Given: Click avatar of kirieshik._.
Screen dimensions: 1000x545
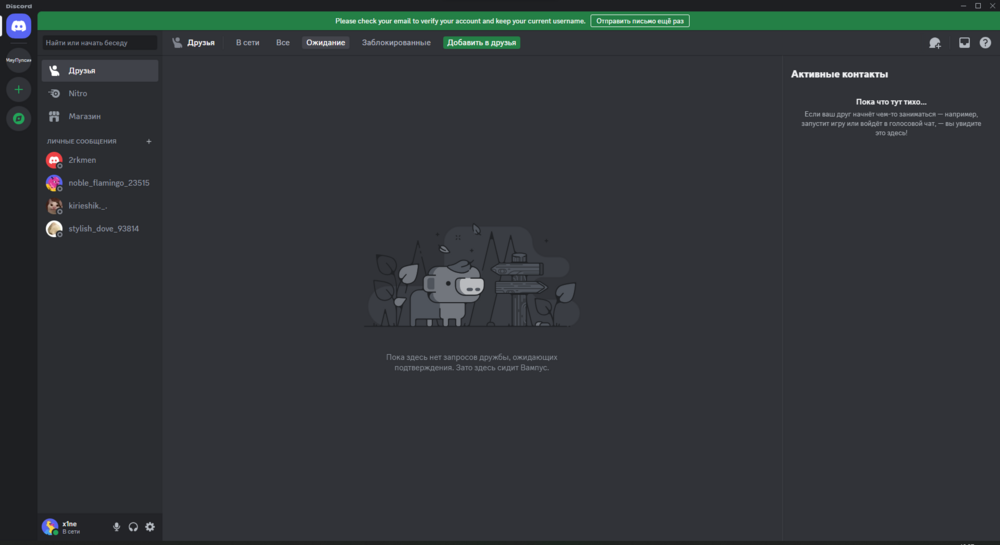Looking at the screenshot, I should [54, 206].
